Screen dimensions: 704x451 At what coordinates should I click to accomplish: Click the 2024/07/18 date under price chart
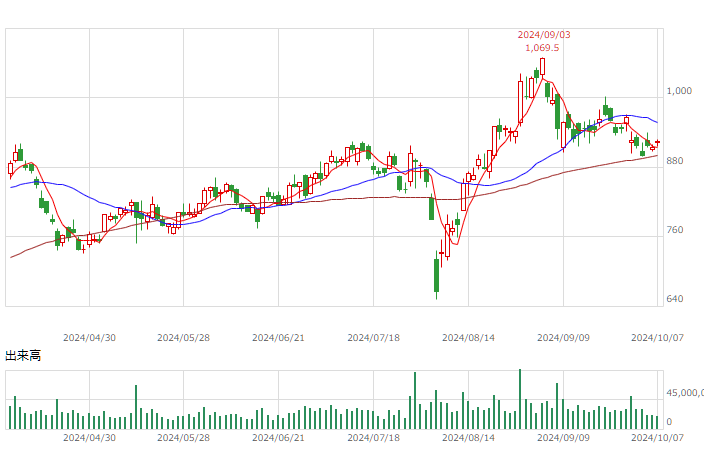tap(374, 338)
